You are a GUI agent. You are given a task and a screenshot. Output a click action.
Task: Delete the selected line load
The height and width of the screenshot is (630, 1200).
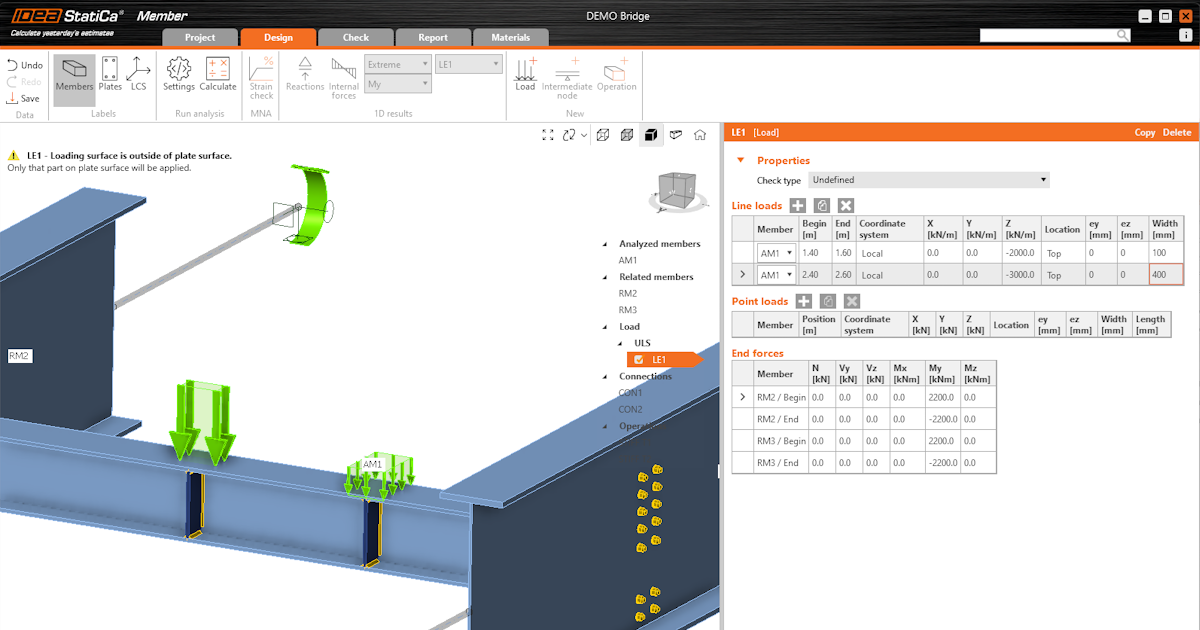point(845,205)
